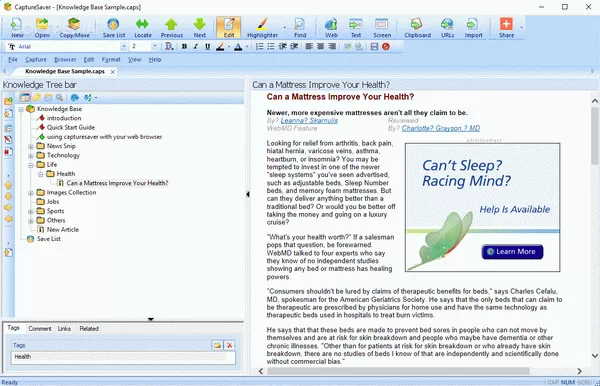Image resolution: width=600 pixels, height=386 pixels.
Task: Switch to the Comment tab
Action: coord(40,329)
